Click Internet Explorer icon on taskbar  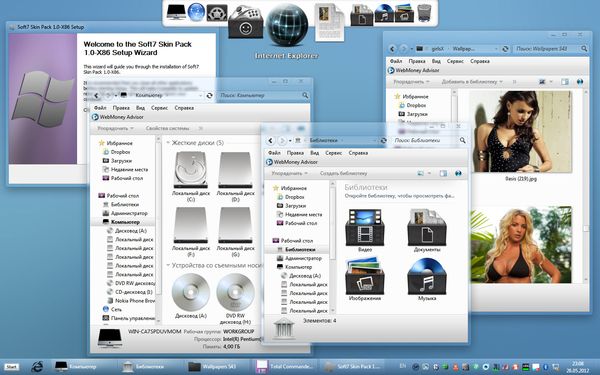click(x=37, y=367)
